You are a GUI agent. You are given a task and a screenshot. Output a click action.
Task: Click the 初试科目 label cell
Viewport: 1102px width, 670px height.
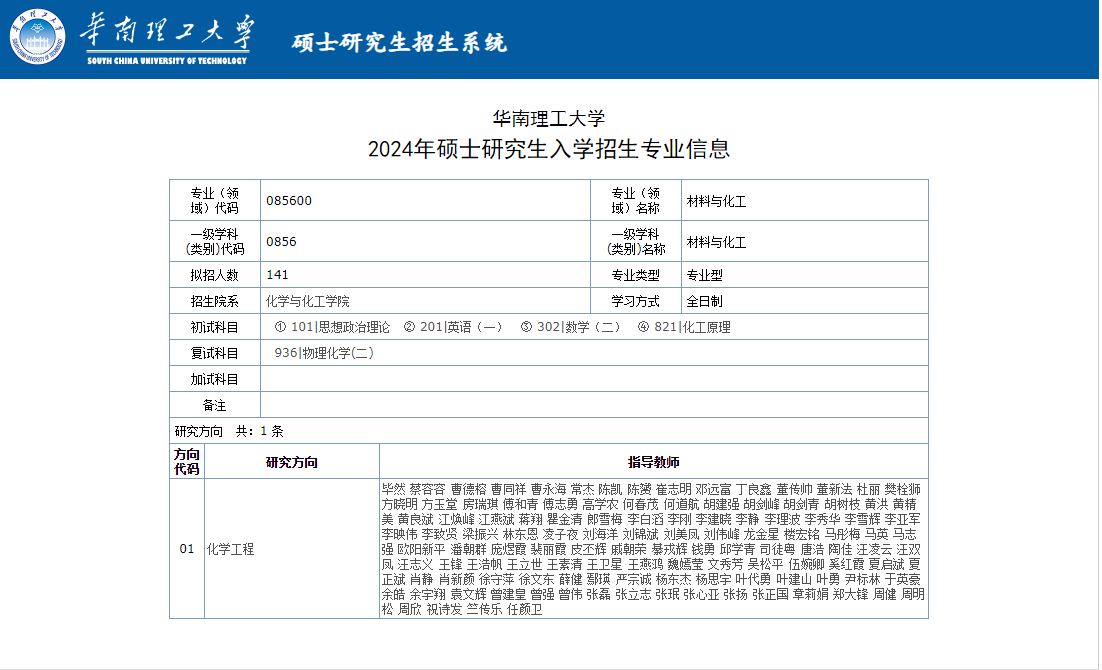[x=214, y=327]
